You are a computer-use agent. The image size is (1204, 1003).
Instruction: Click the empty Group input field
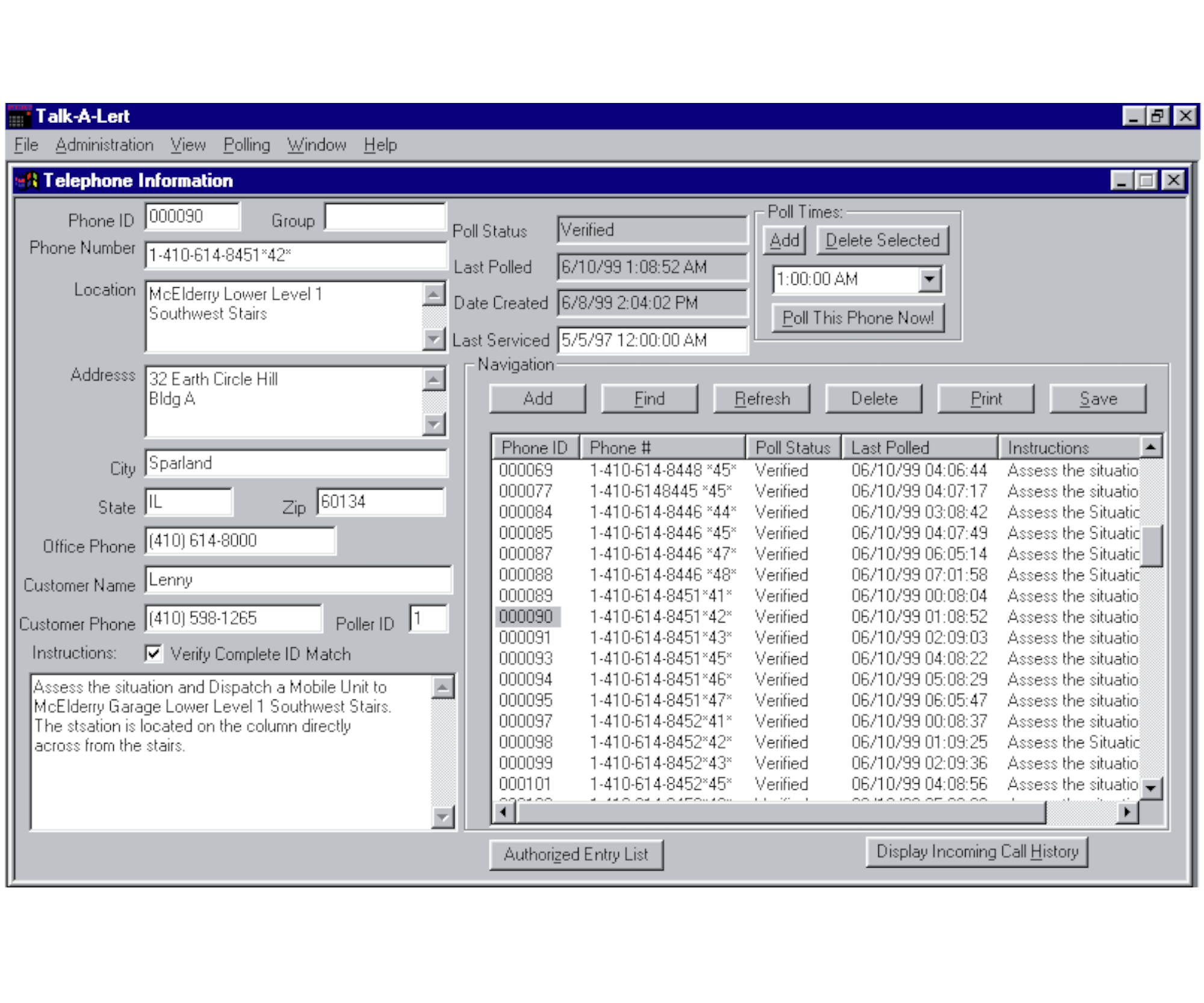pos(385,217)
